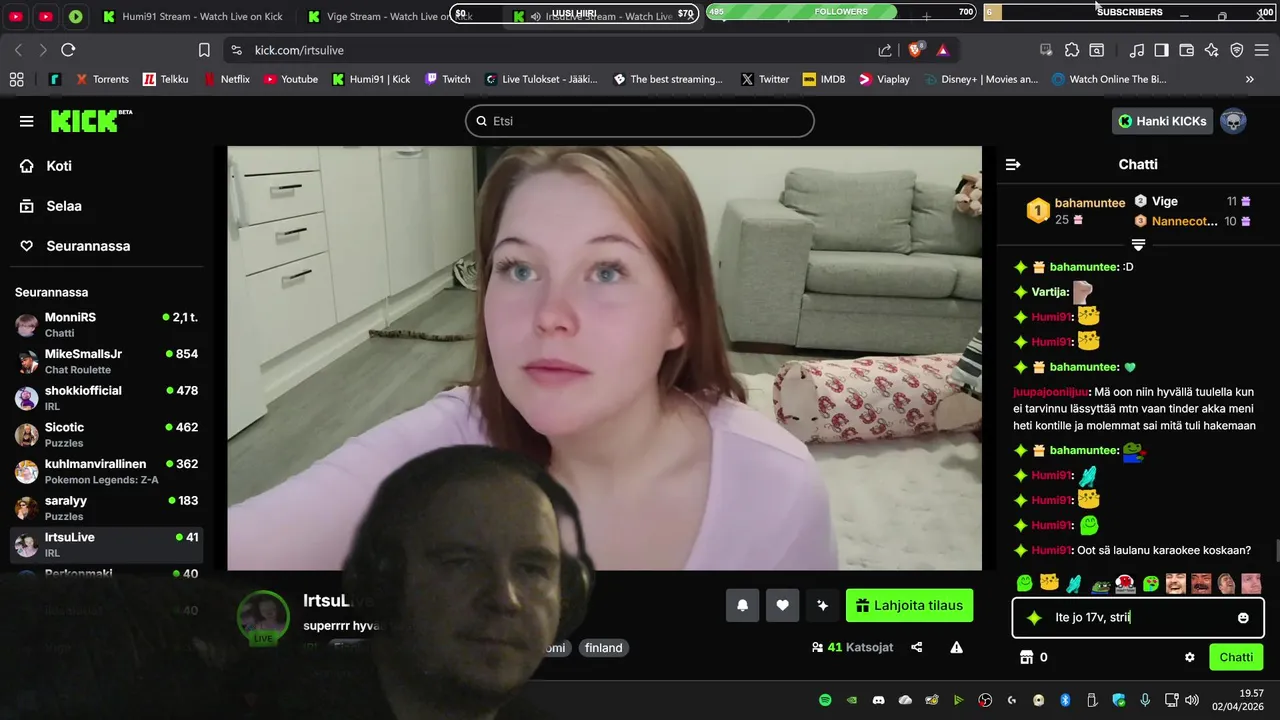This screenshot has height=720, width=1280.
Task: Open Twitch bookmark
Action: (x=447, y=79)
